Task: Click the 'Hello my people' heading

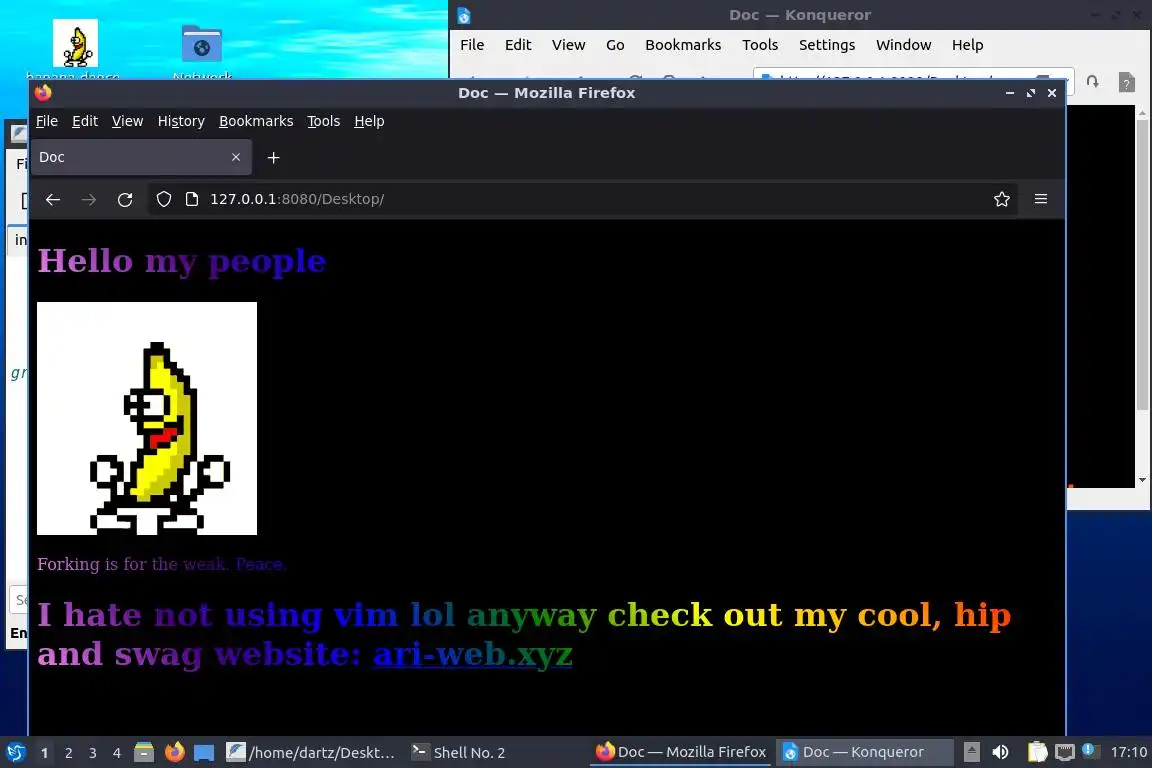Action: coord(181,261)
